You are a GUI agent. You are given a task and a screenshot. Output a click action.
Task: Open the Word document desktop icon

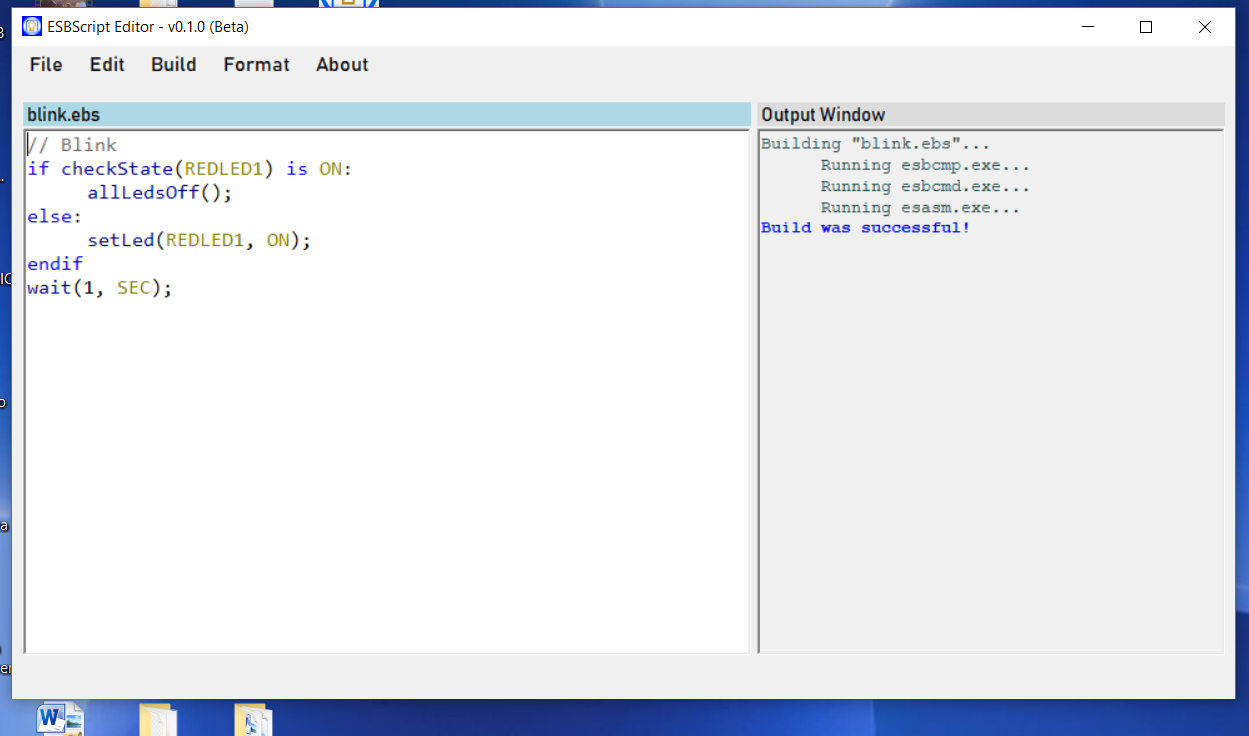tap(59, 720)
